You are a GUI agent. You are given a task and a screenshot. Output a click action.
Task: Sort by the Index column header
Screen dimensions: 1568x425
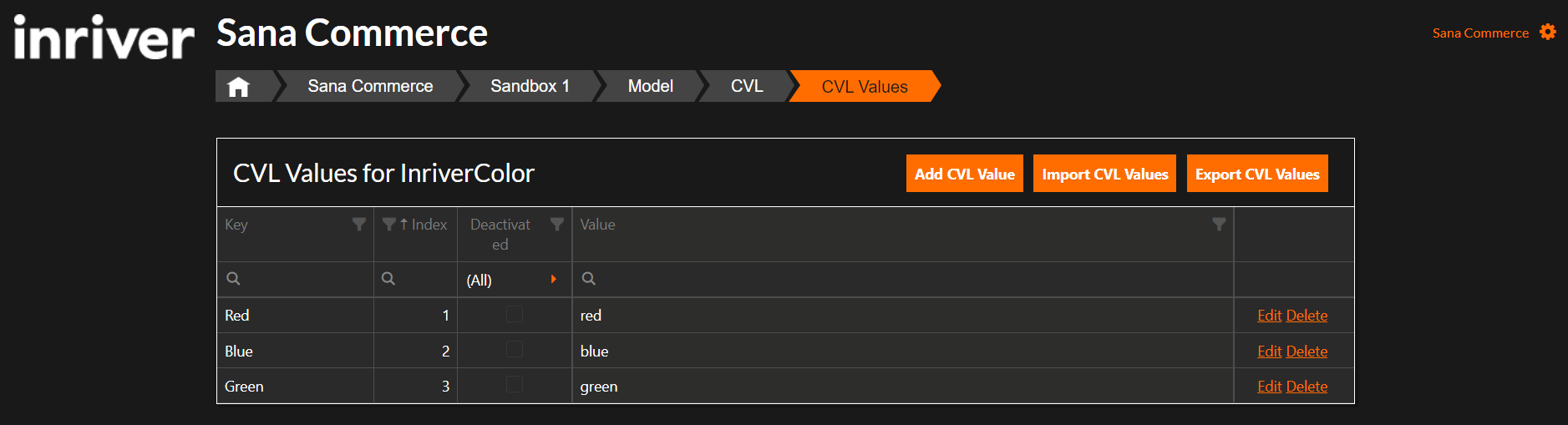(429, 225)
